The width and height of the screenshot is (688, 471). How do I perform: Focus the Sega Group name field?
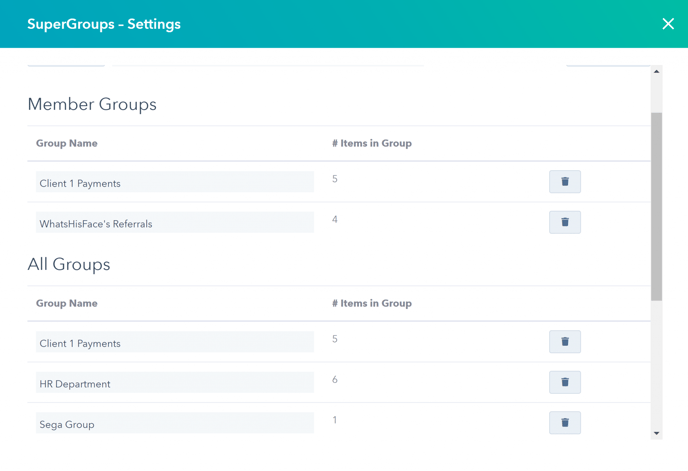[175, 422]
